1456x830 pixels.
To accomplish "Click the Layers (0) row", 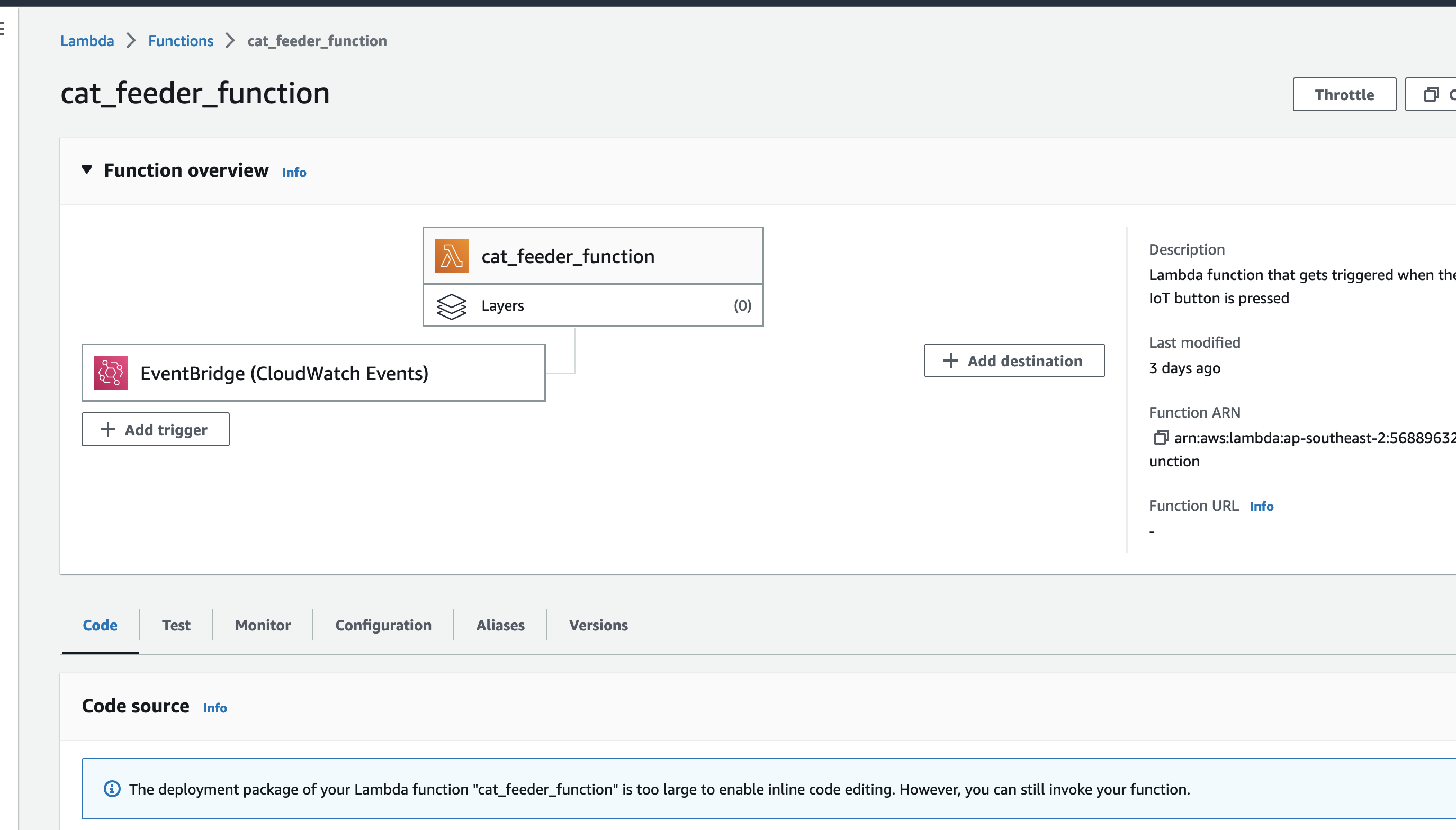I will (x=593, y=305).
